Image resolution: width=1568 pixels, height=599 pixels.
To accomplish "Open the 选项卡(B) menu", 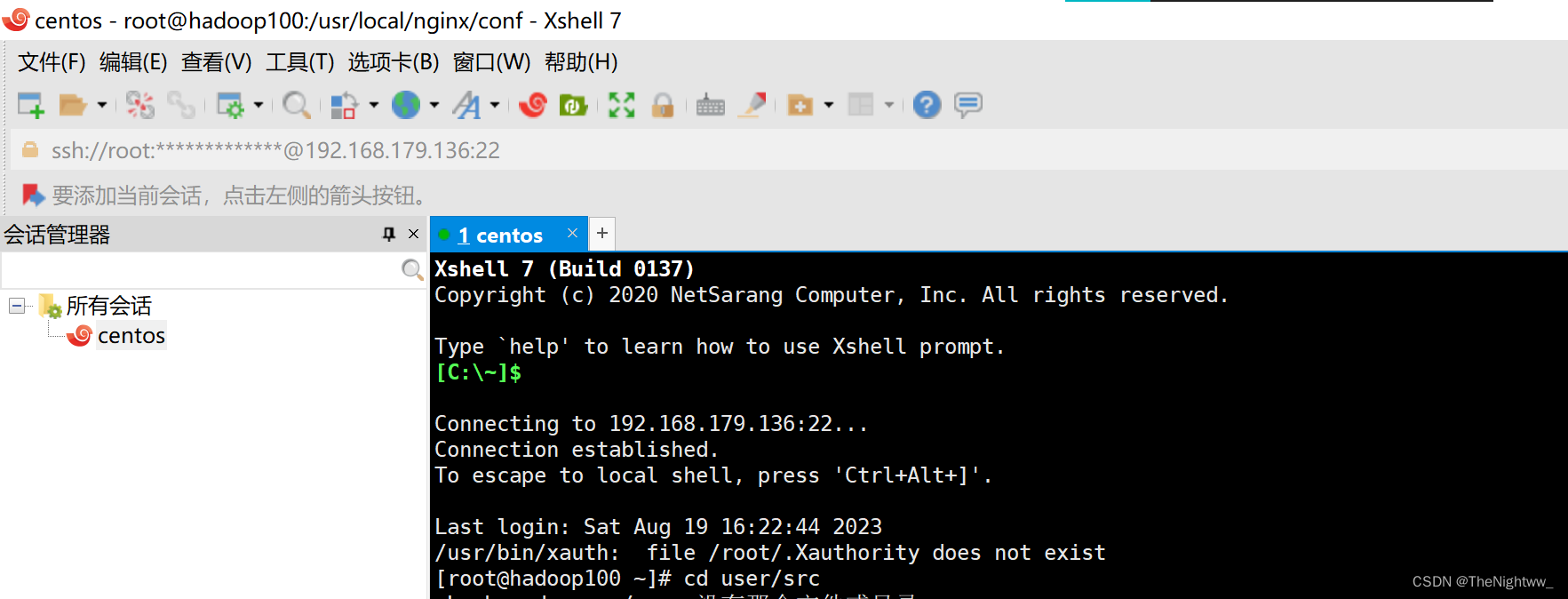I will [394, 62].
